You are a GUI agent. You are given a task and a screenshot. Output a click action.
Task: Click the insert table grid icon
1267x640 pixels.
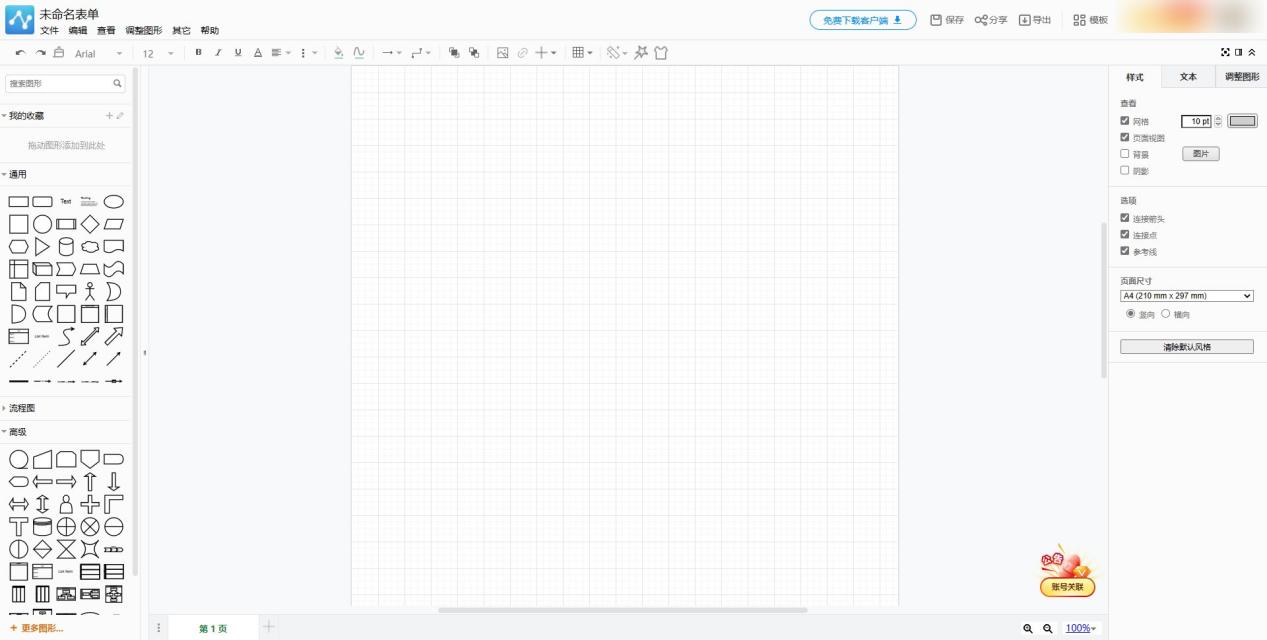578,53
